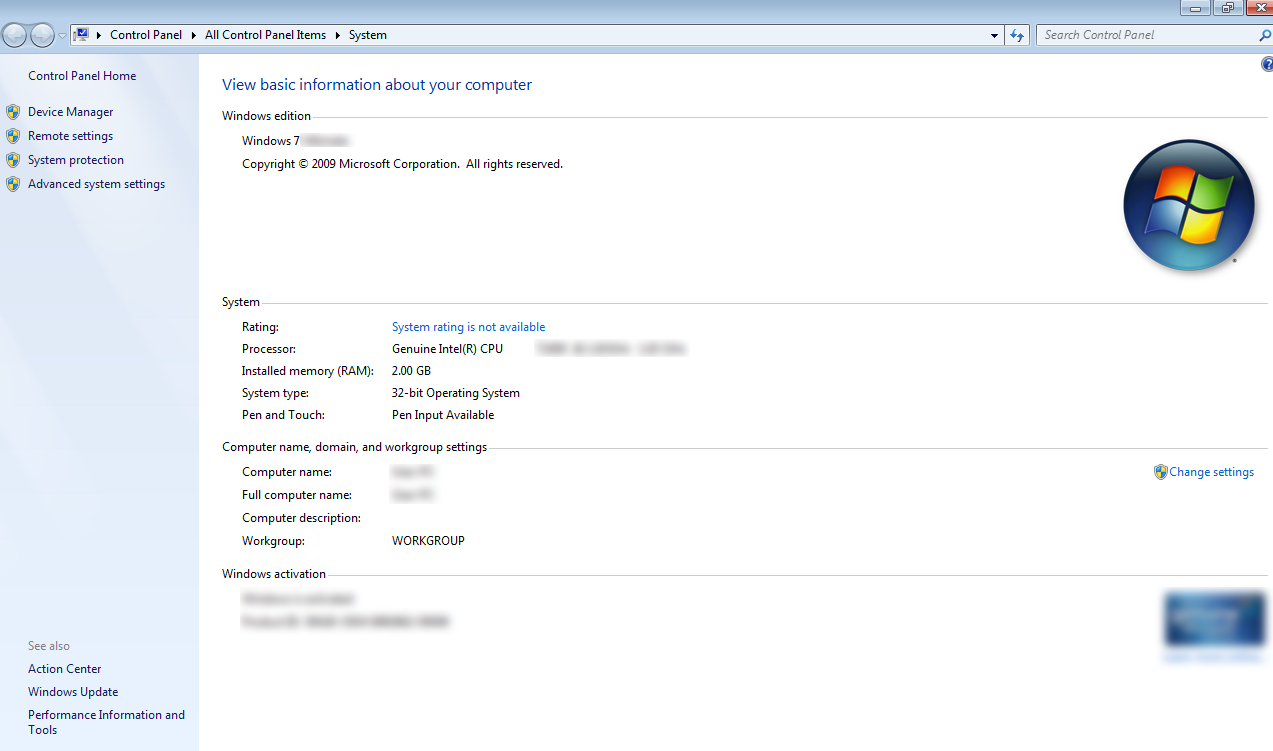Open "System rating is not available" link
The height and width of the screenshot is (751, 1273).
click(468, 326)
